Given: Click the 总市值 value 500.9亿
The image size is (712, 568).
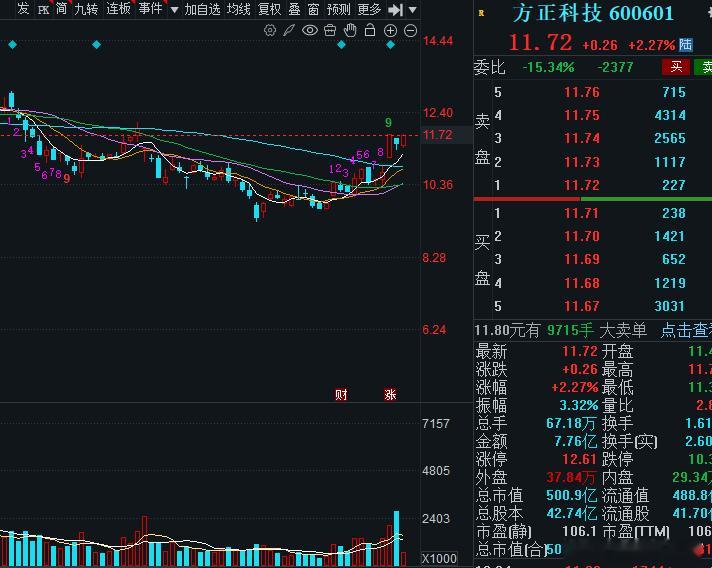Looking at the screenshot, I should (572, 495).
